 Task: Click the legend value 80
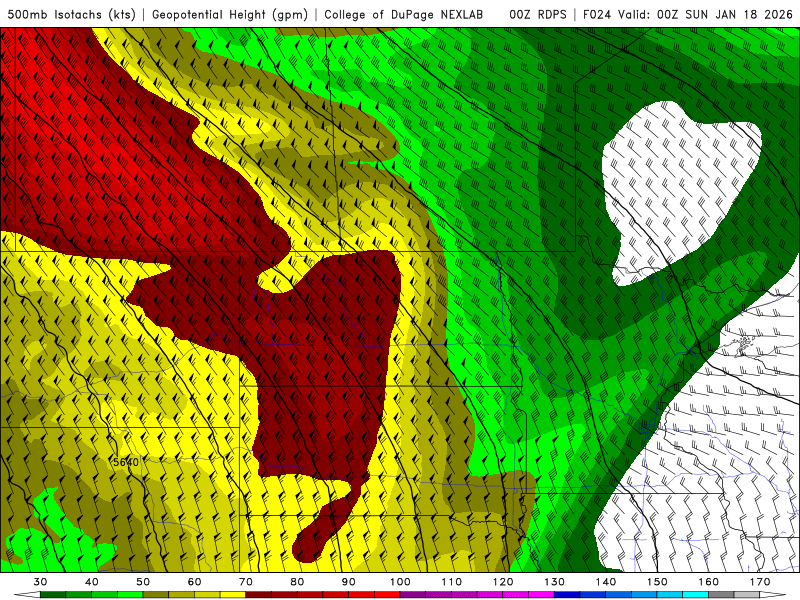(x=297, y=582)
